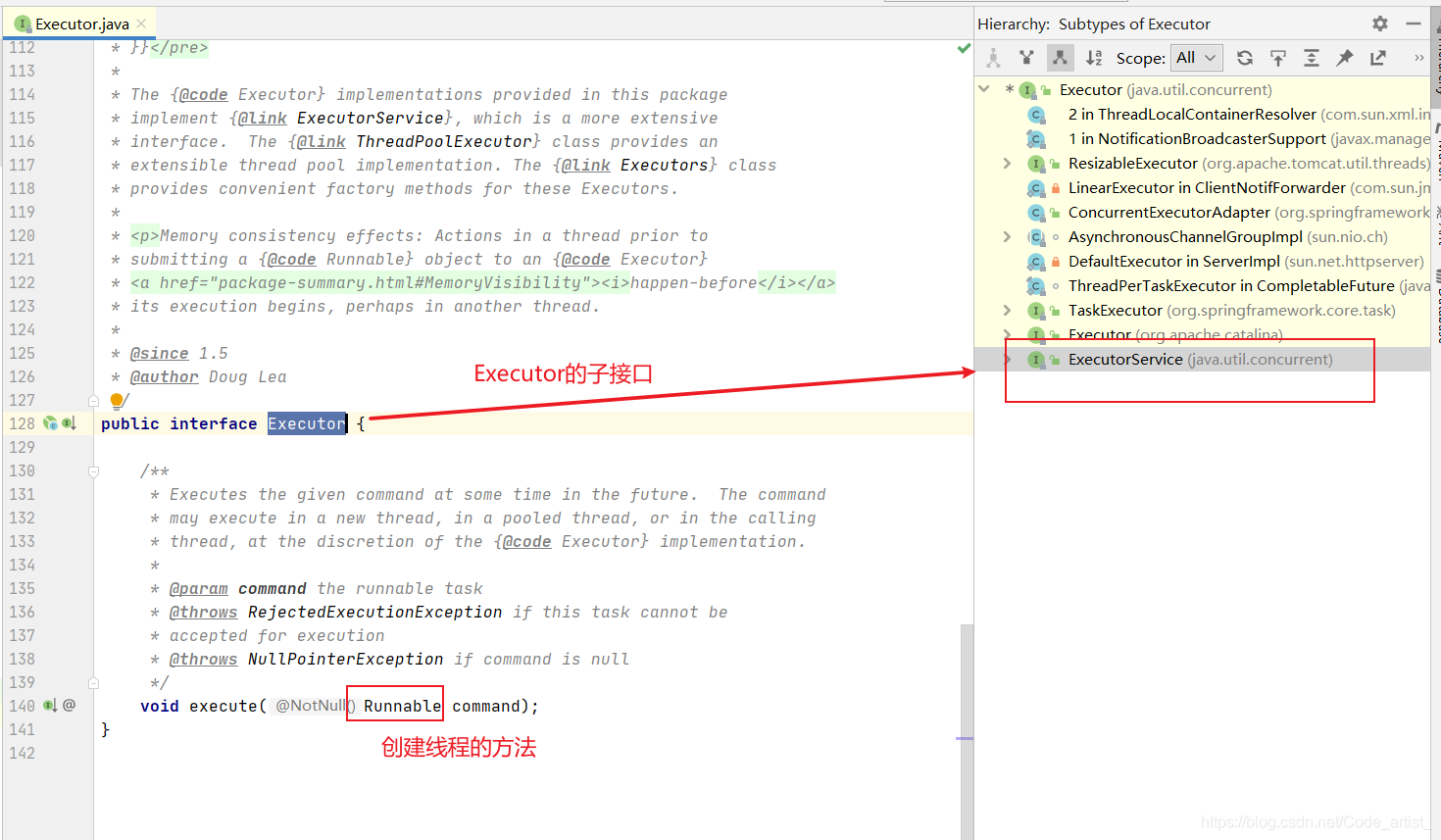Screen dimensions: 1441x840
Task: Switch to Executor.java editor tab
Action: 80,24
